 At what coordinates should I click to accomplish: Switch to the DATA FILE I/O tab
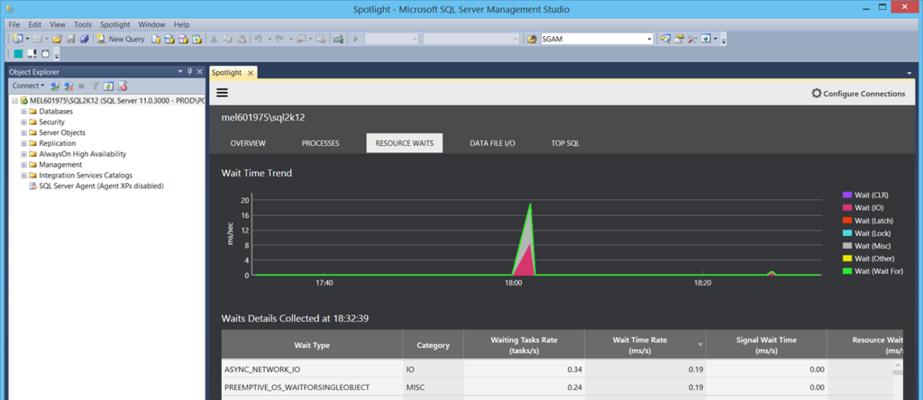click(x=492, y=143)
